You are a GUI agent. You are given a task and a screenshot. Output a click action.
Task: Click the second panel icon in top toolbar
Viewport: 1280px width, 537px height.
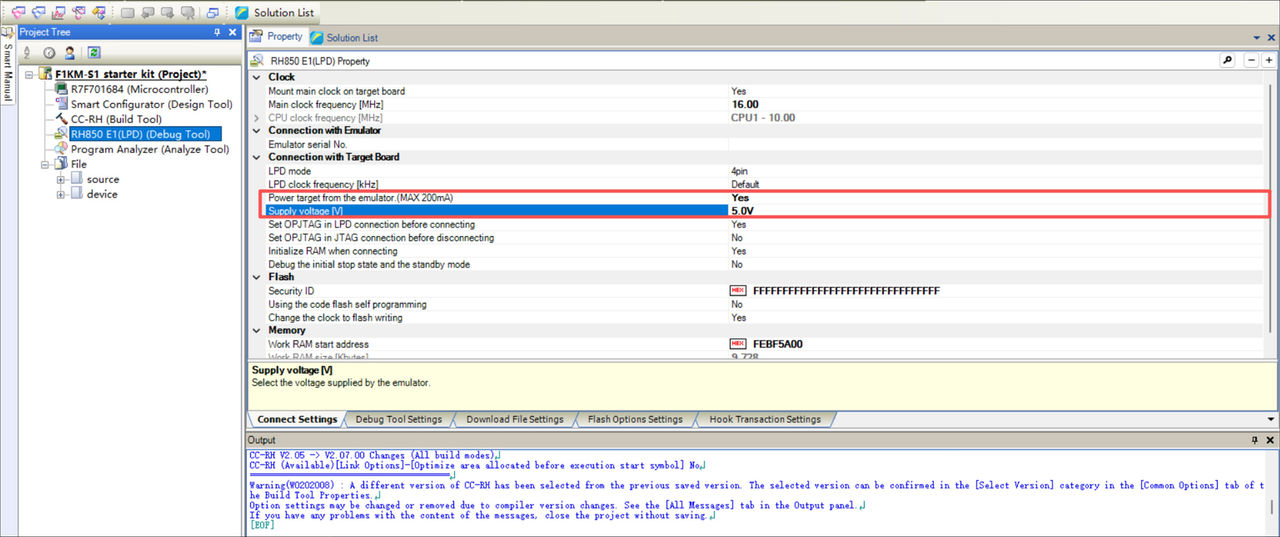click(40, 13)
